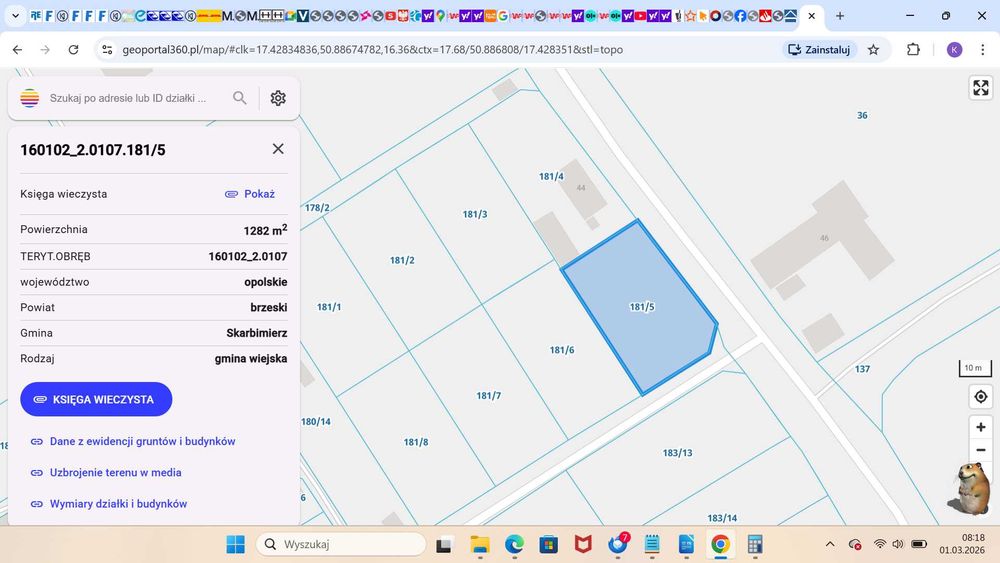This screenshot has height=563, width=1000.
Task: Click the magnifier search icon in the map search box
Action: (239, 98)
